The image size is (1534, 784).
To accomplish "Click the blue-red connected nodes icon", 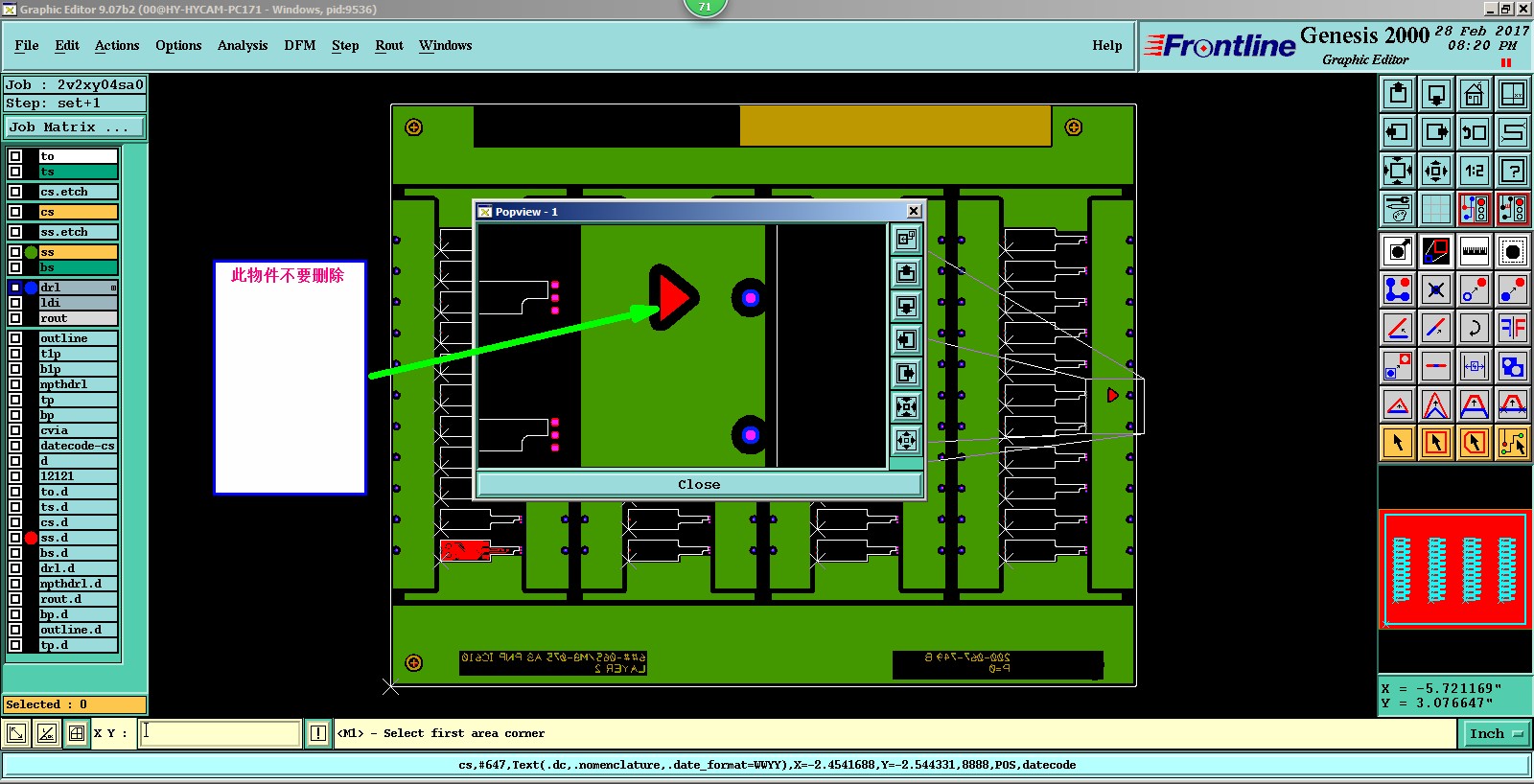I will [1398, 289].
